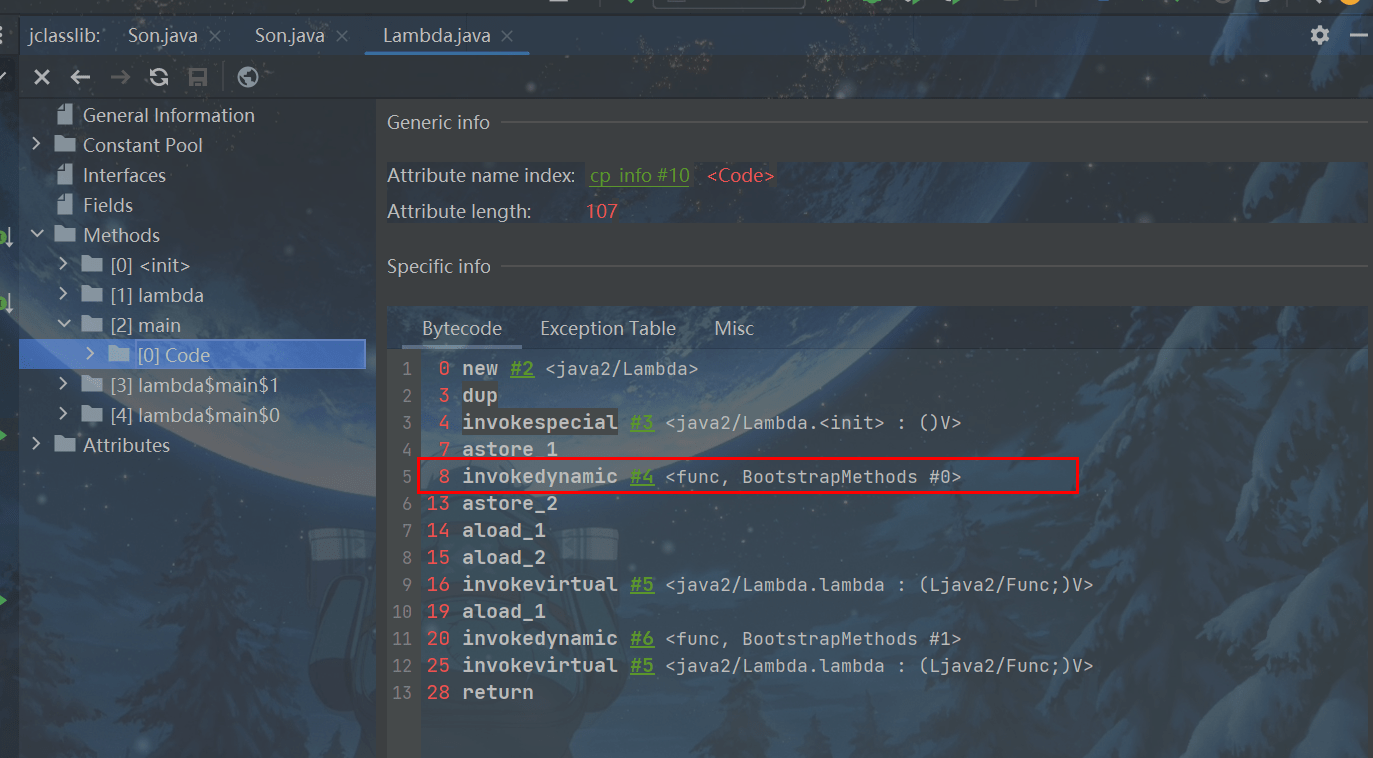Expand the Constant Pool tree node
The width and height of the screenshot is (1373, 758).
[37, 145]
